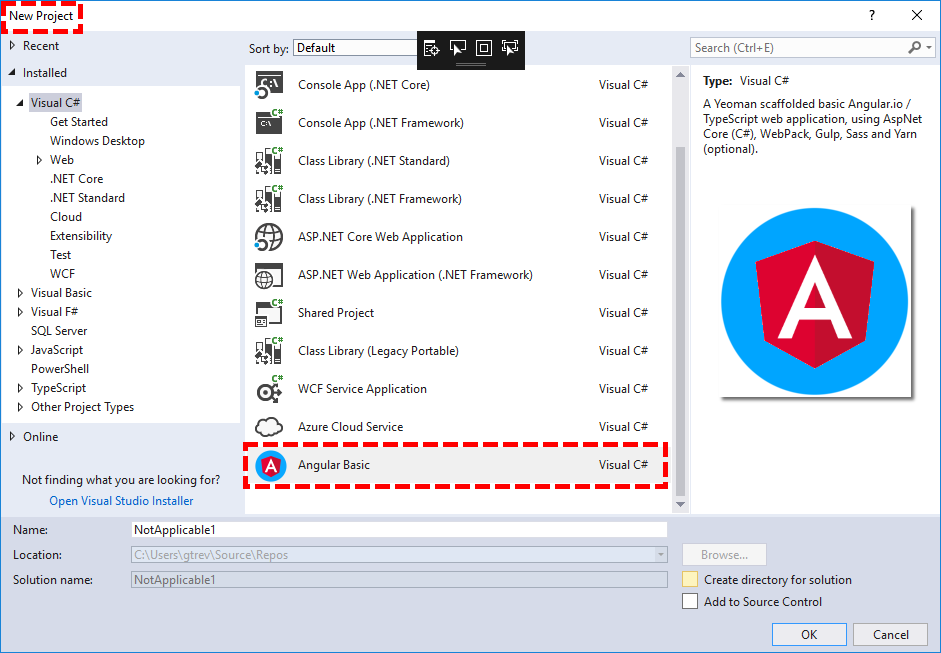Click the Name input field
The height and width of the screenshot is (653, 941).
point(400,529)
